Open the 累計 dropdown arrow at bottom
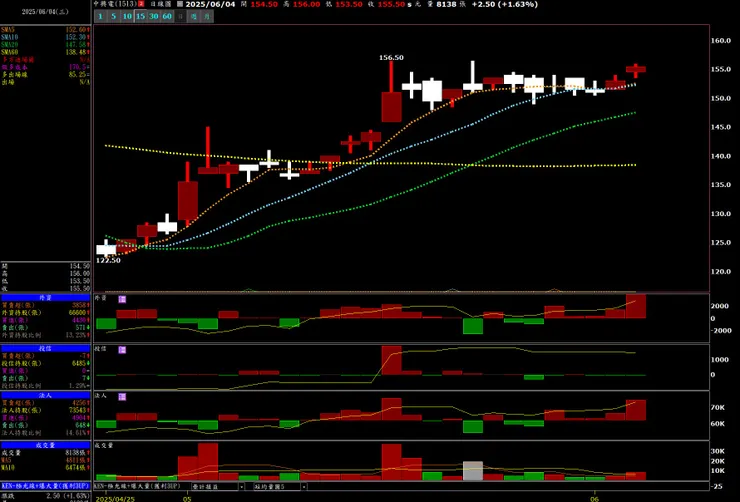Viewport: 740px width, 502px height. coord(242,486)
